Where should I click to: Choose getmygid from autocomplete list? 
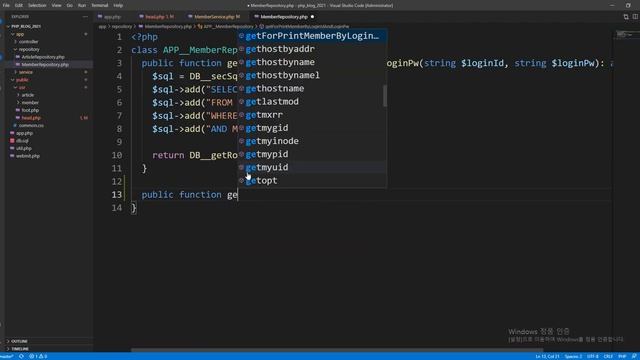312,128
